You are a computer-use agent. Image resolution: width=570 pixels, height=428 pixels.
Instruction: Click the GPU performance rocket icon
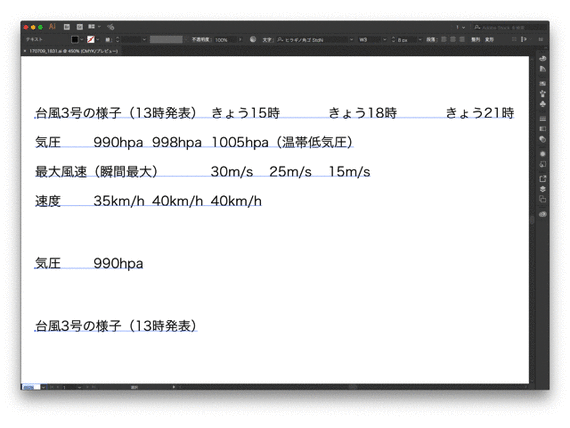pos(111,27)
